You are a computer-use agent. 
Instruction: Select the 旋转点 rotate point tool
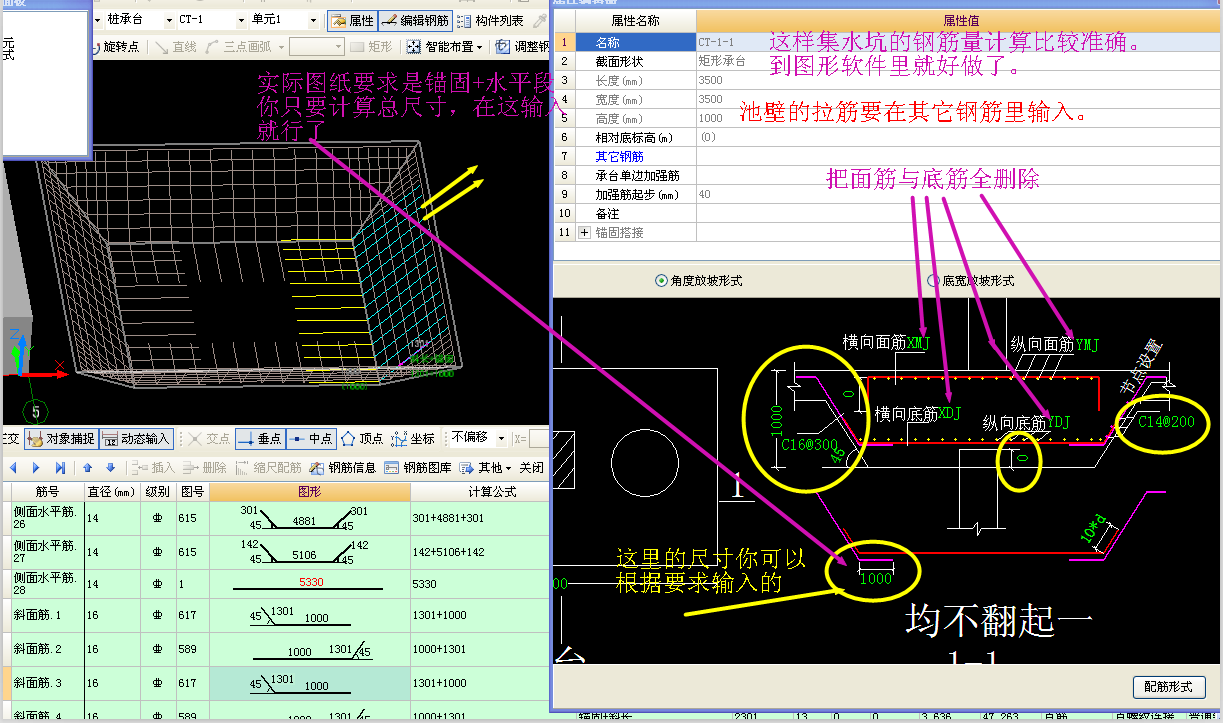pyautogui.click(x=116, y=47)
